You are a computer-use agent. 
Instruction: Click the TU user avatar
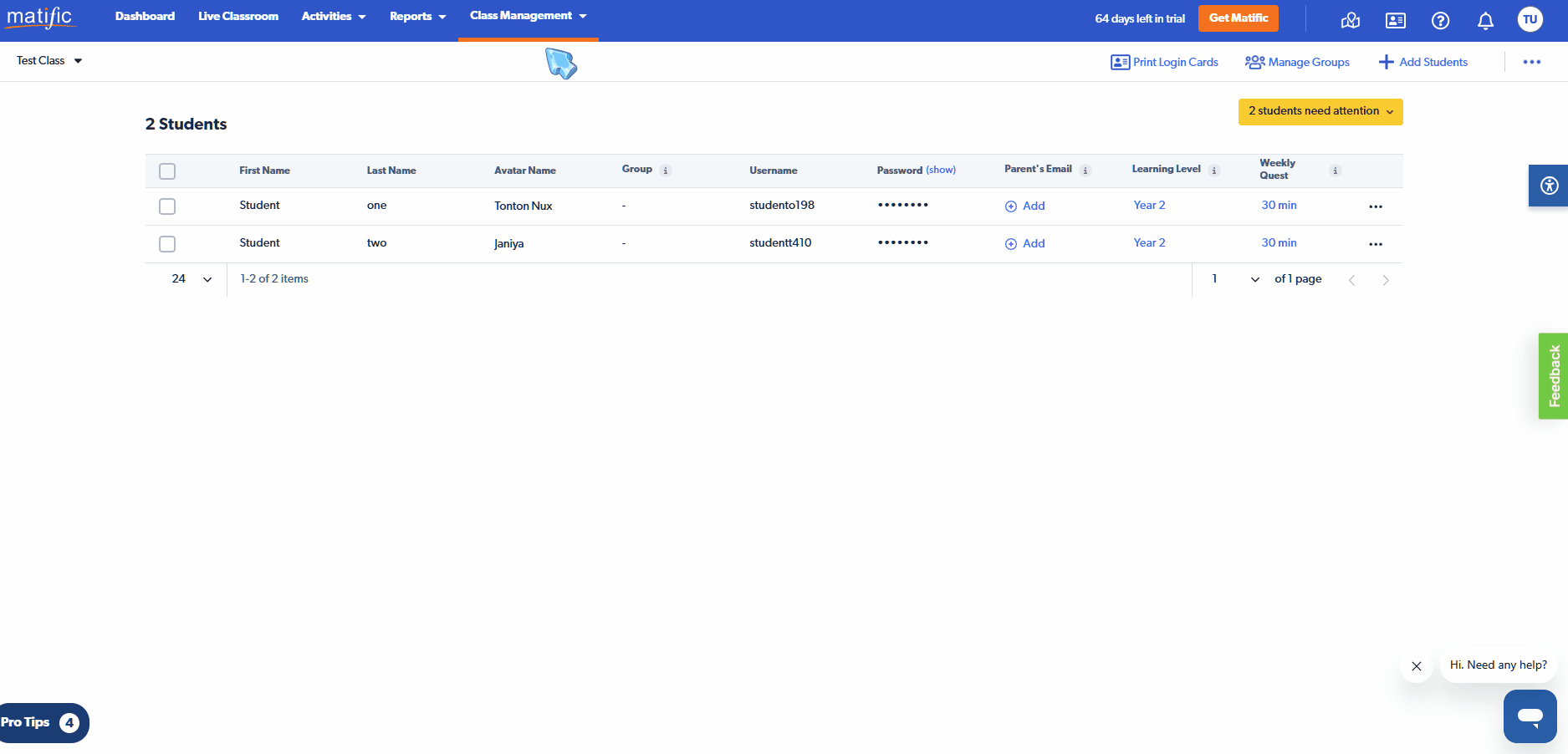coord(1530,19)
